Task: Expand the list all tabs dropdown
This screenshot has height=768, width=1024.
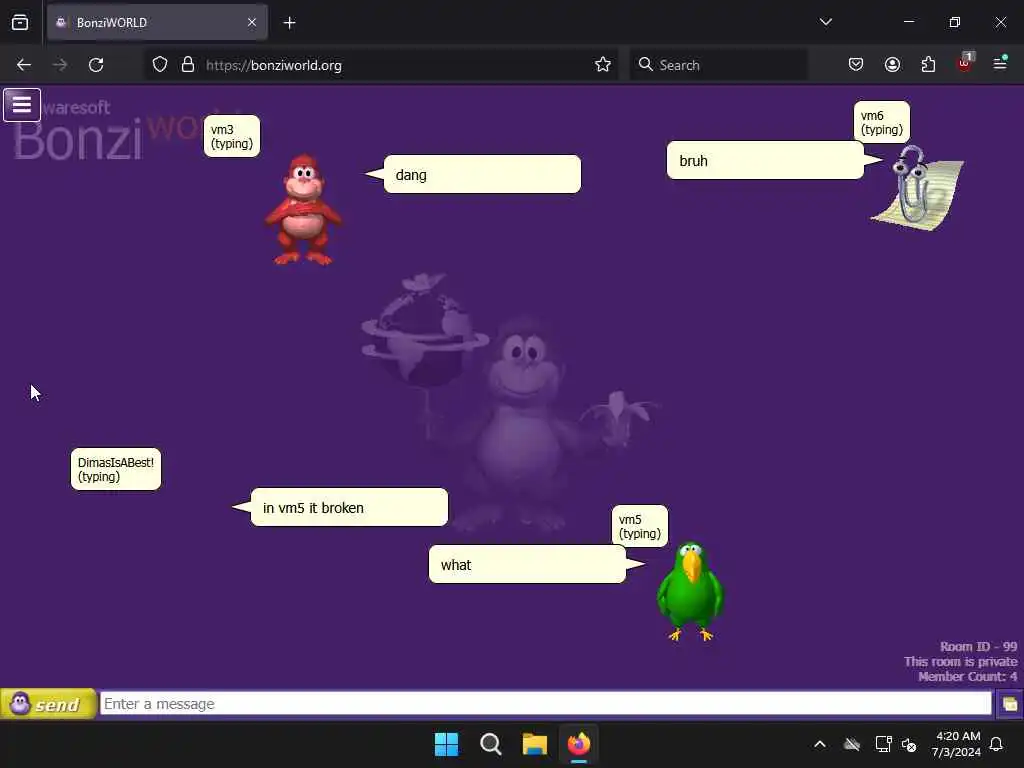Action: tap(826, 22)
